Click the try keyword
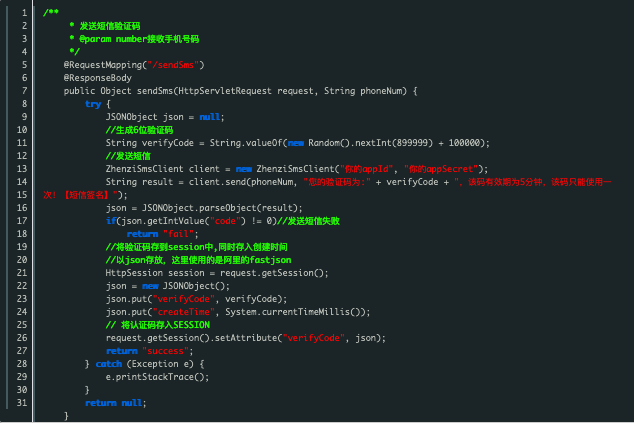This screenshot has height=423, width=634. click(x=92, y=103)
